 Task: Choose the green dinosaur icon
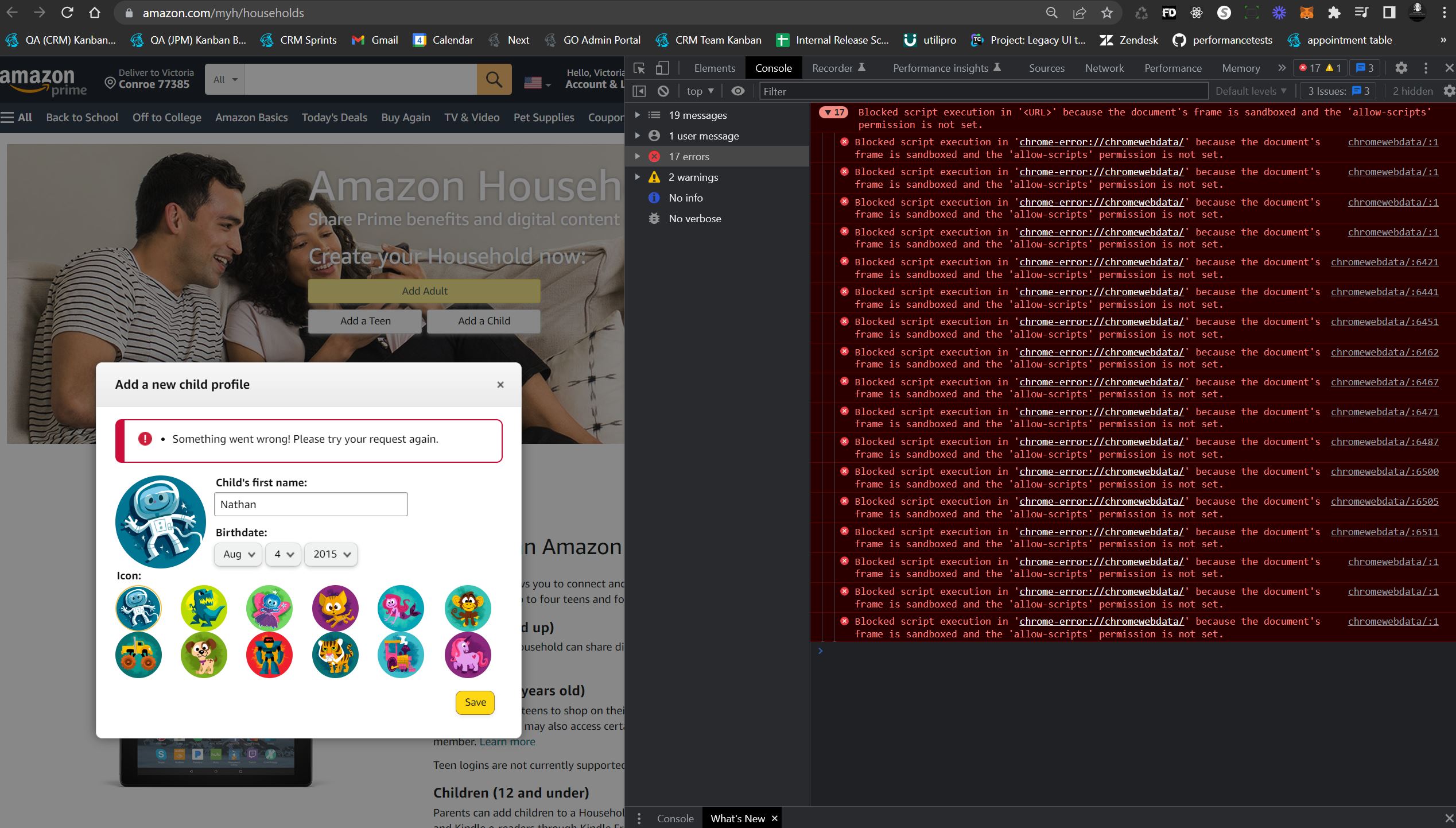pyautogui.click(x=204, y=608)
